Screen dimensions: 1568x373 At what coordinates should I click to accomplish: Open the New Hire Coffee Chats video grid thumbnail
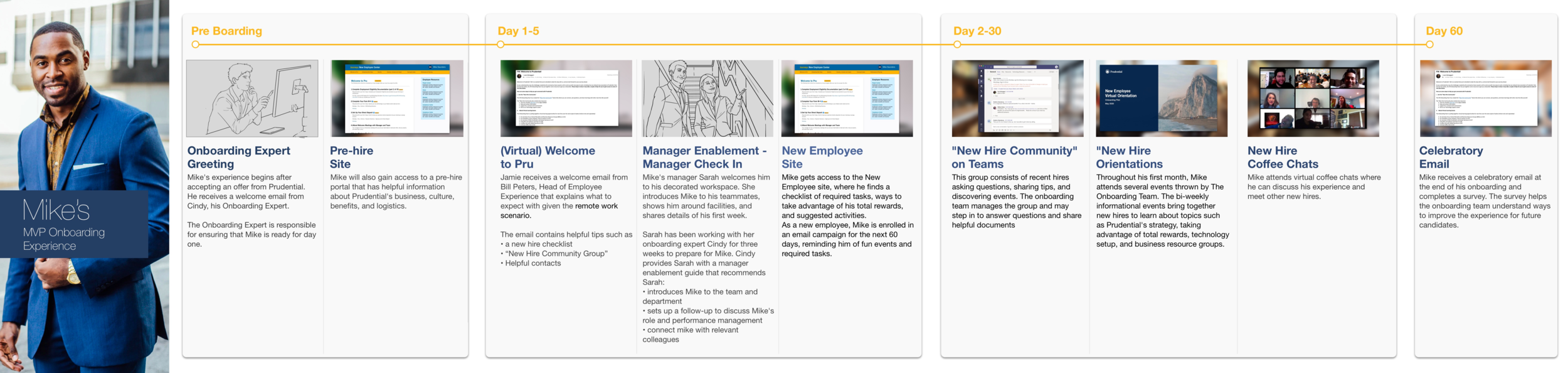1313,99
